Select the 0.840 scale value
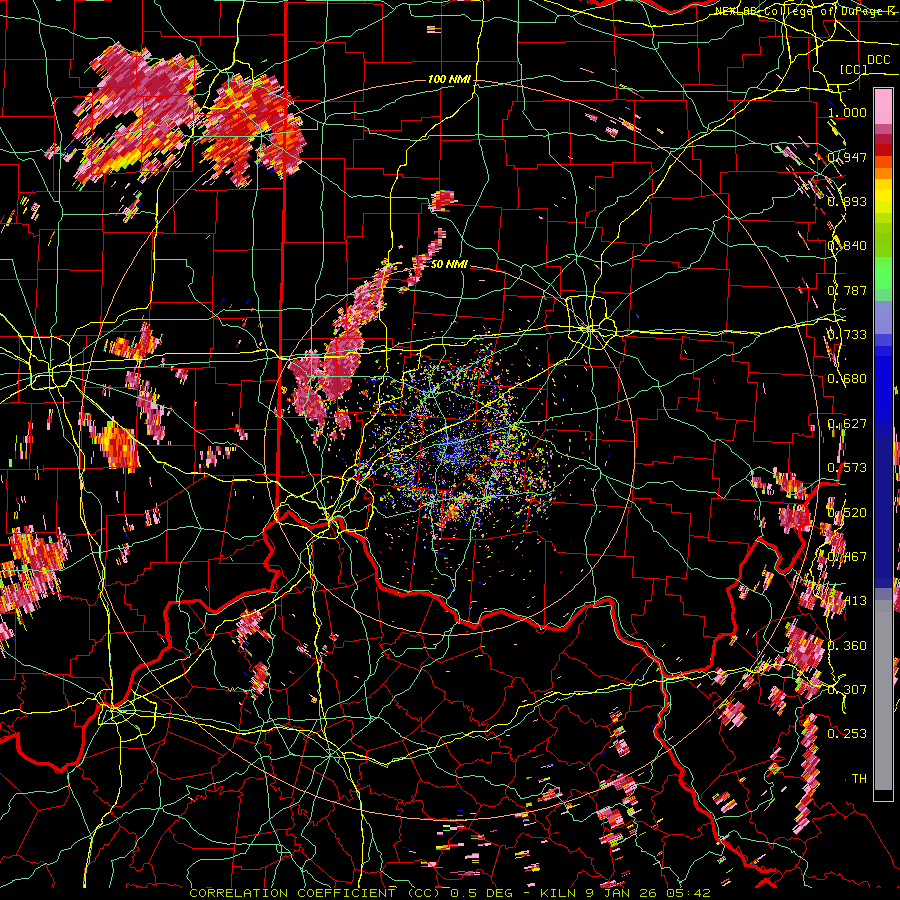This screenshot has height=900, width=900. 847,246
